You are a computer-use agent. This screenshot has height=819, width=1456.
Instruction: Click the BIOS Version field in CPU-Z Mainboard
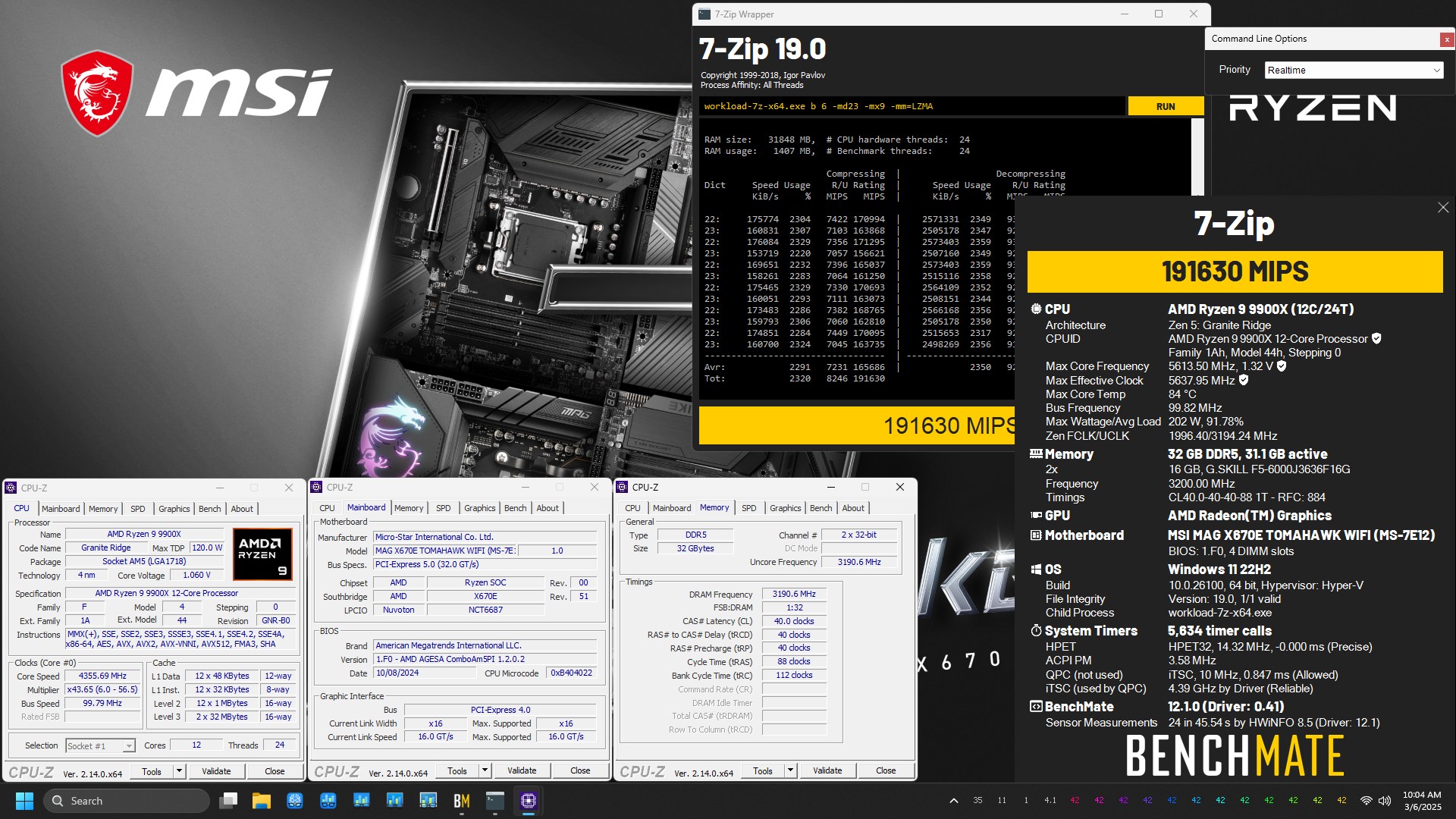coord(485,660)
